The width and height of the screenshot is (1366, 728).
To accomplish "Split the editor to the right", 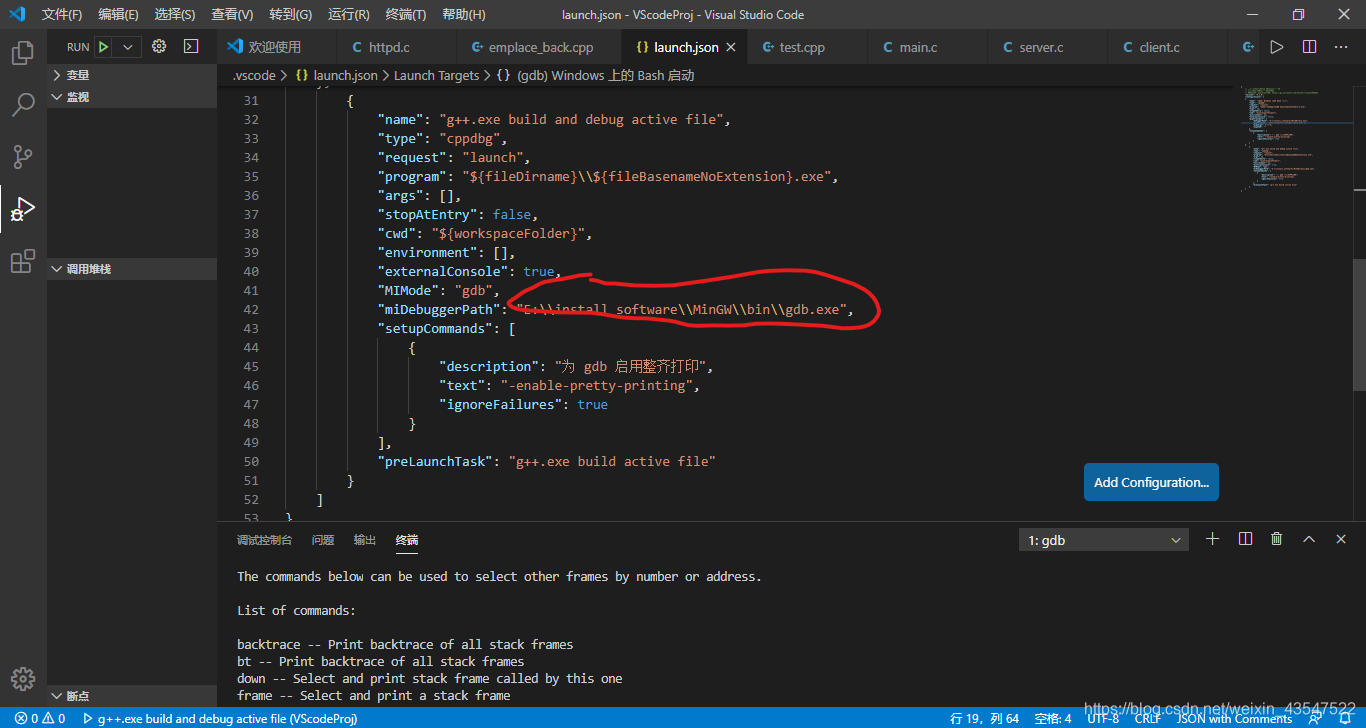I will tap(1309, 47).
